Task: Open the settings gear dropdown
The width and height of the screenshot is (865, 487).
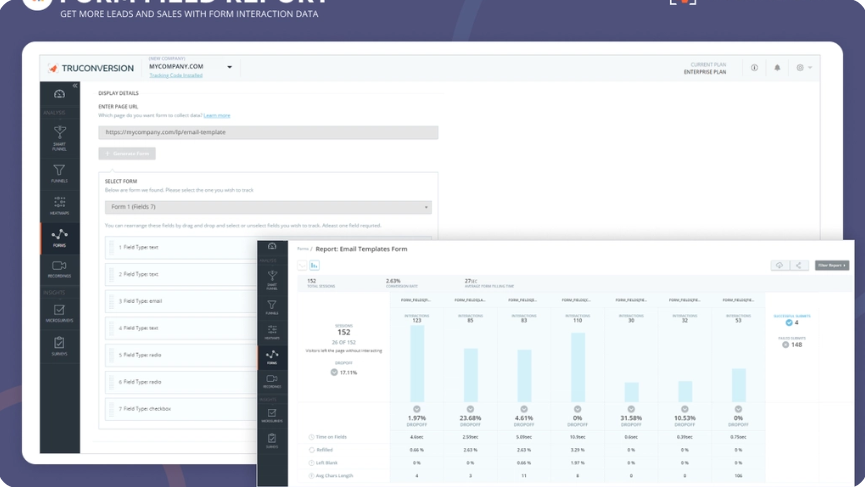Action: tap(804, 68)
